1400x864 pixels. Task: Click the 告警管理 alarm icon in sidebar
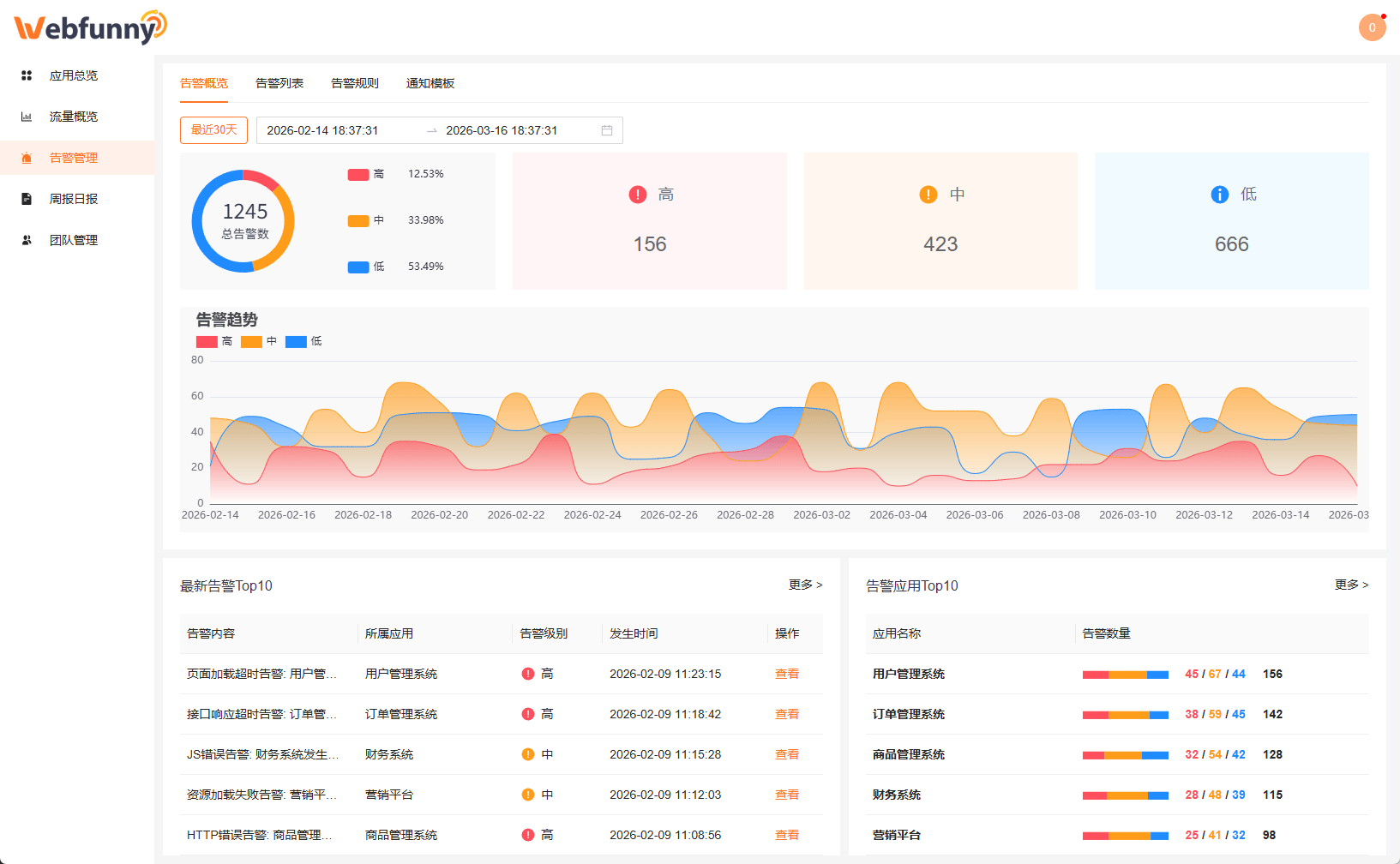point(27,158)
